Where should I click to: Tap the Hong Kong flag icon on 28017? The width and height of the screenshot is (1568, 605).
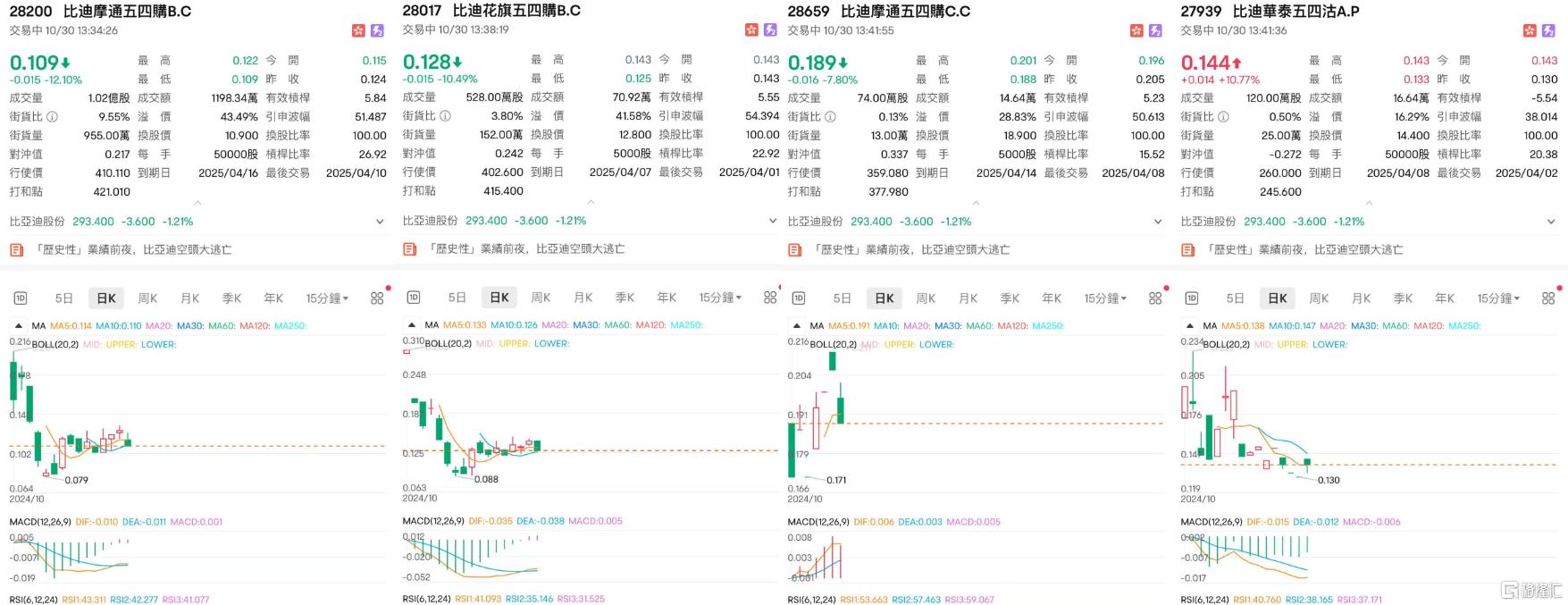751,30
